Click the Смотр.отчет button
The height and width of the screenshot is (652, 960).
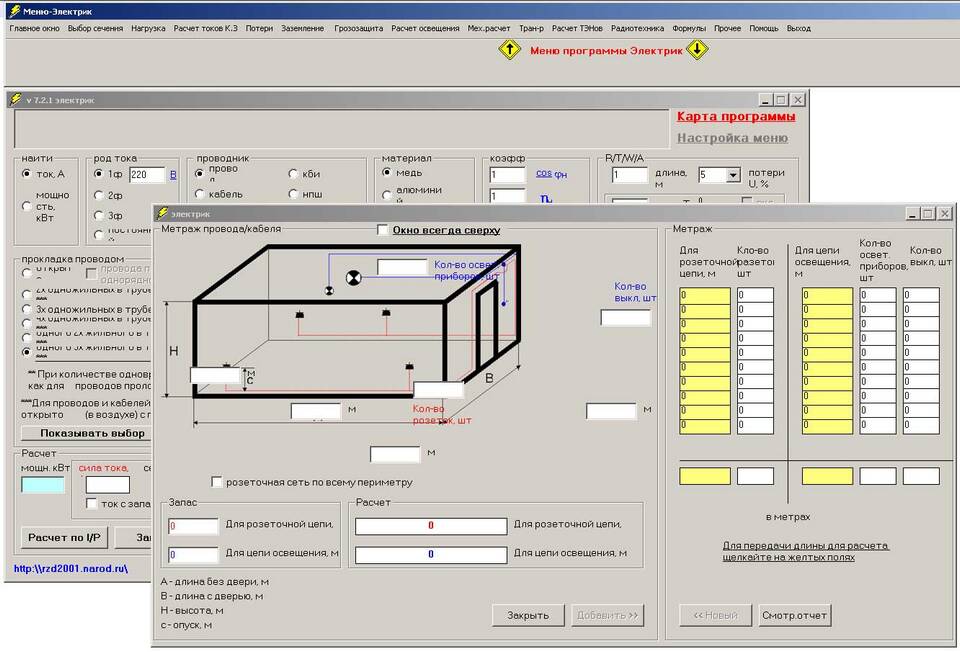(795, 615)
